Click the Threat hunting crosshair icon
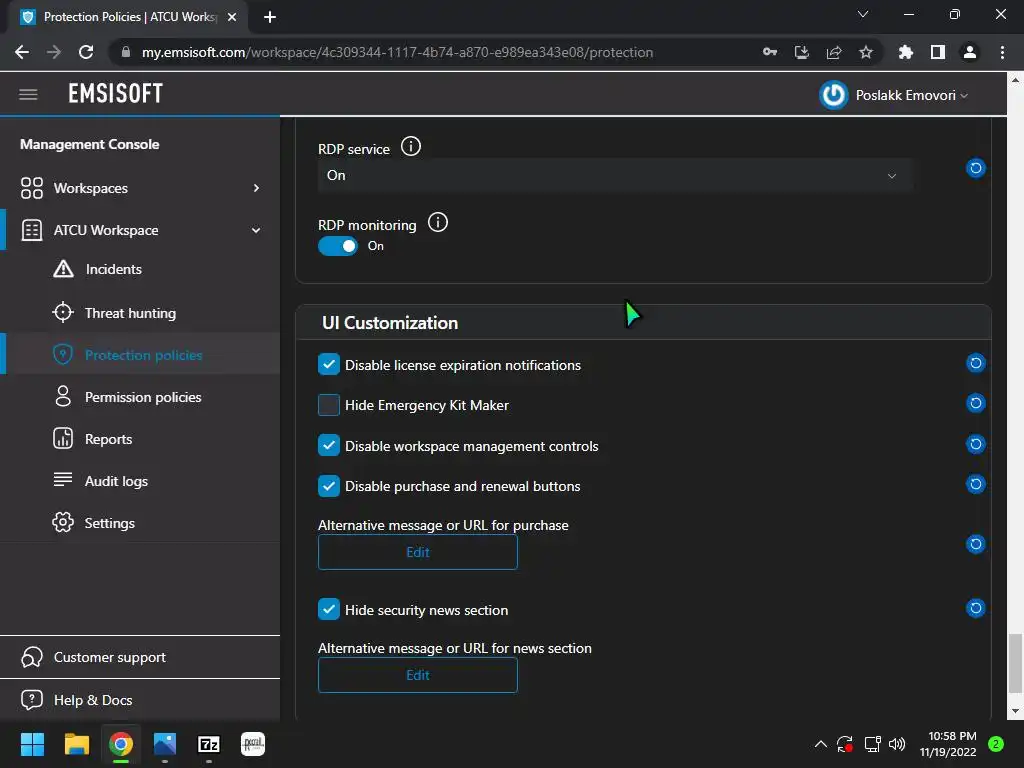 point(63,313)
